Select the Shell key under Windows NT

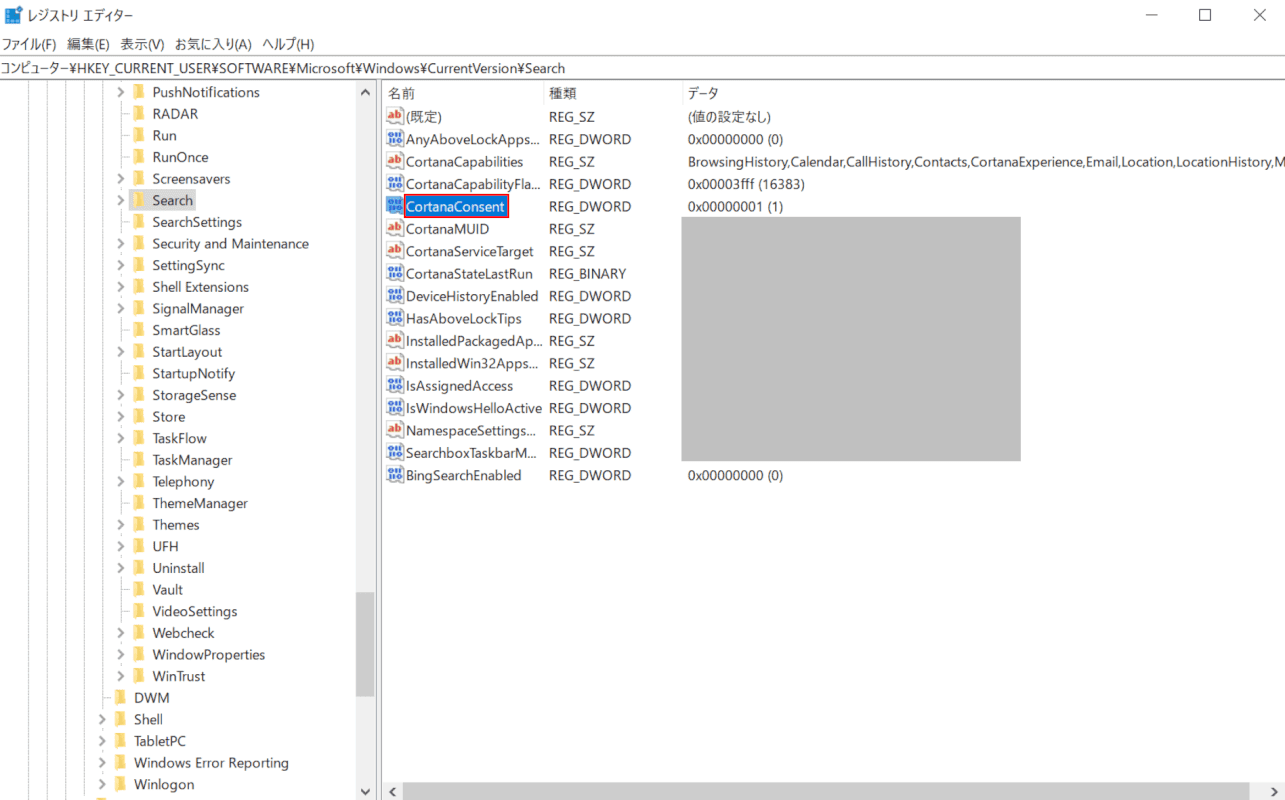(x=148, y=719)
